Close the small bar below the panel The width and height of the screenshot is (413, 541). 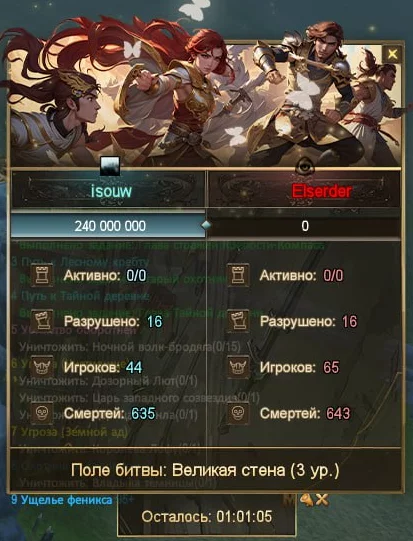pyautogui.click(x=322, y=500)
